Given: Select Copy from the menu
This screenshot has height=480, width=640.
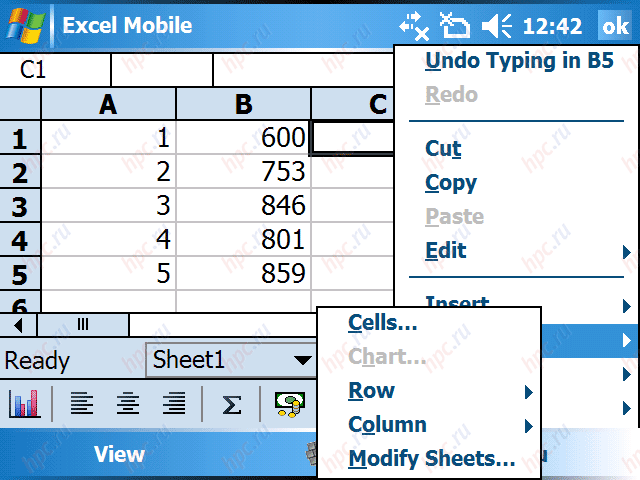Looking at the screenshot, I should [x=451, y=183].
